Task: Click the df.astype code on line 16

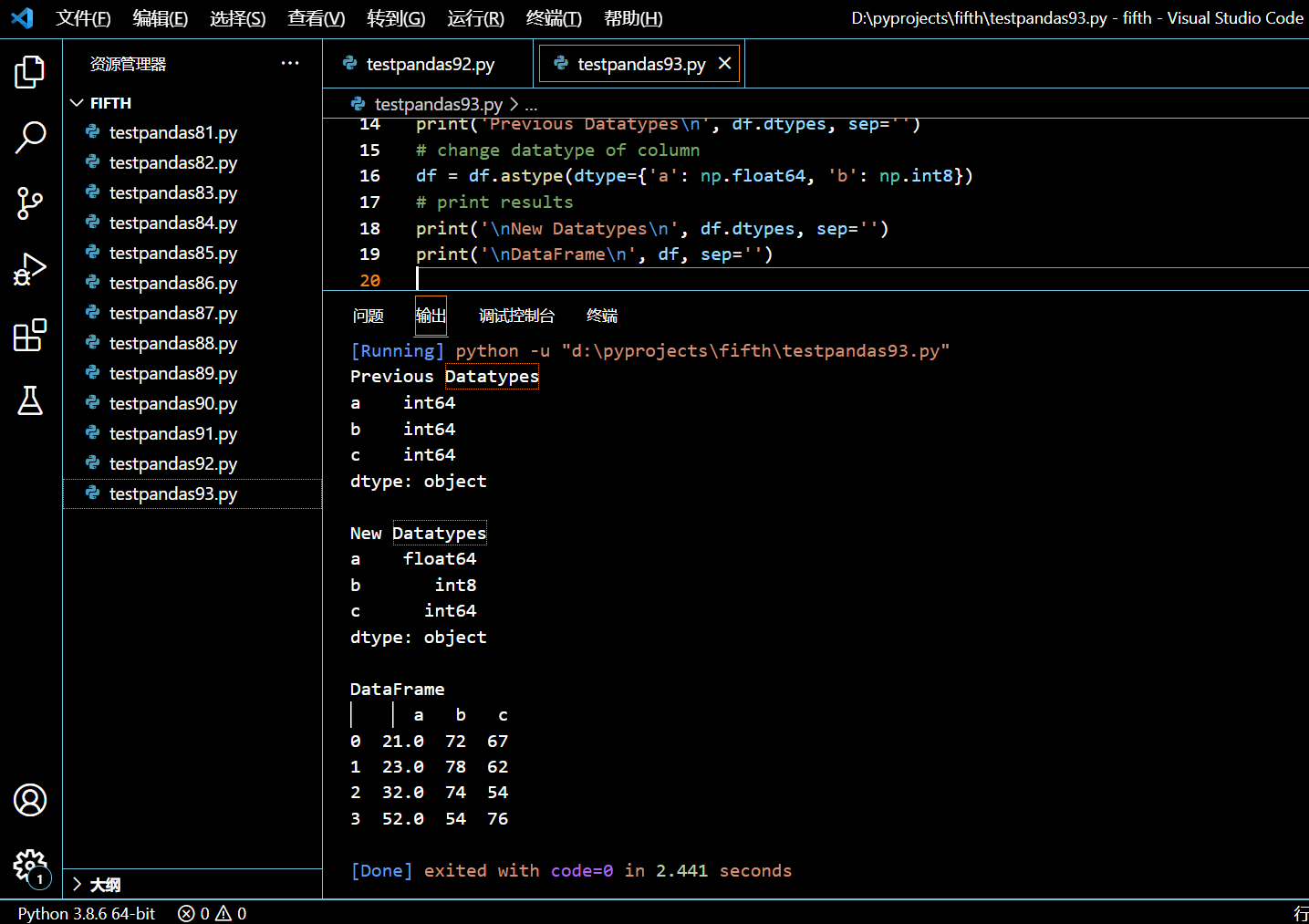Action: [694, 176]
